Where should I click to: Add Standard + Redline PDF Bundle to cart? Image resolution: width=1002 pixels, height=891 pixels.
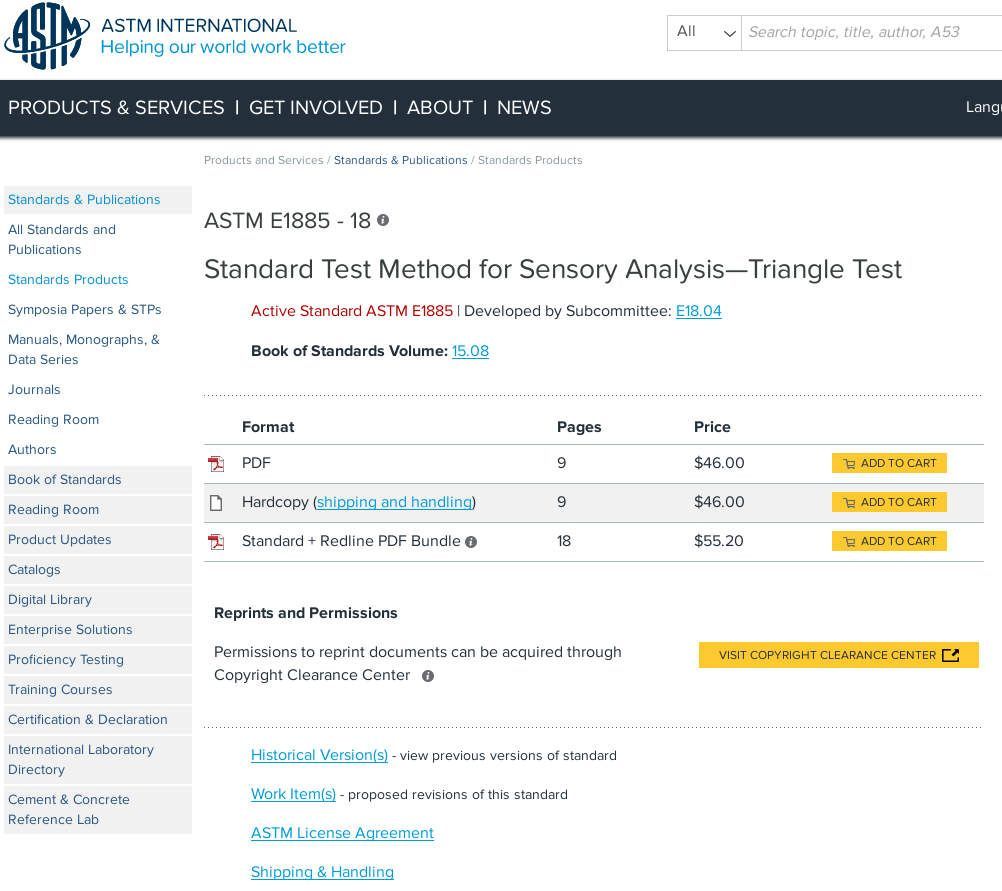(x=889, y=541)
